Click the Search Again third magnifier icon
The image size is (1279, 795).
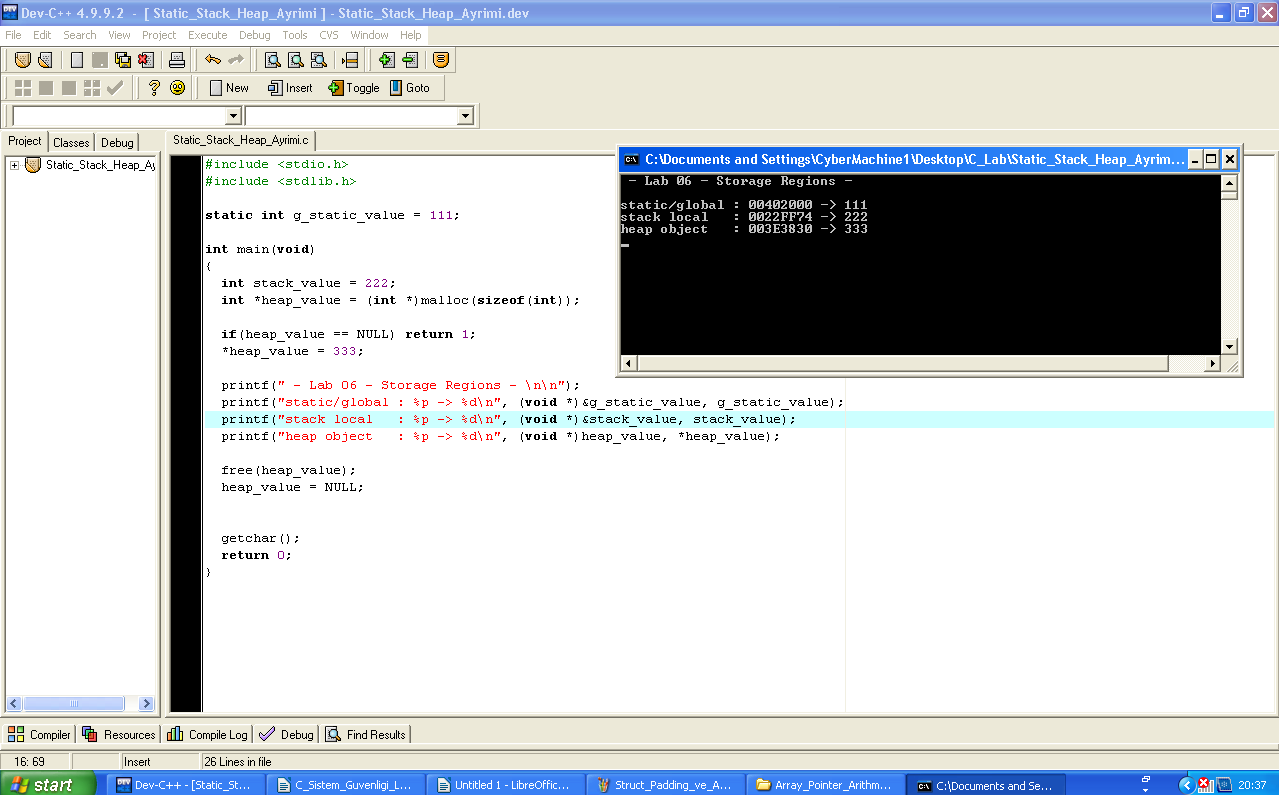tap(318, 60)
